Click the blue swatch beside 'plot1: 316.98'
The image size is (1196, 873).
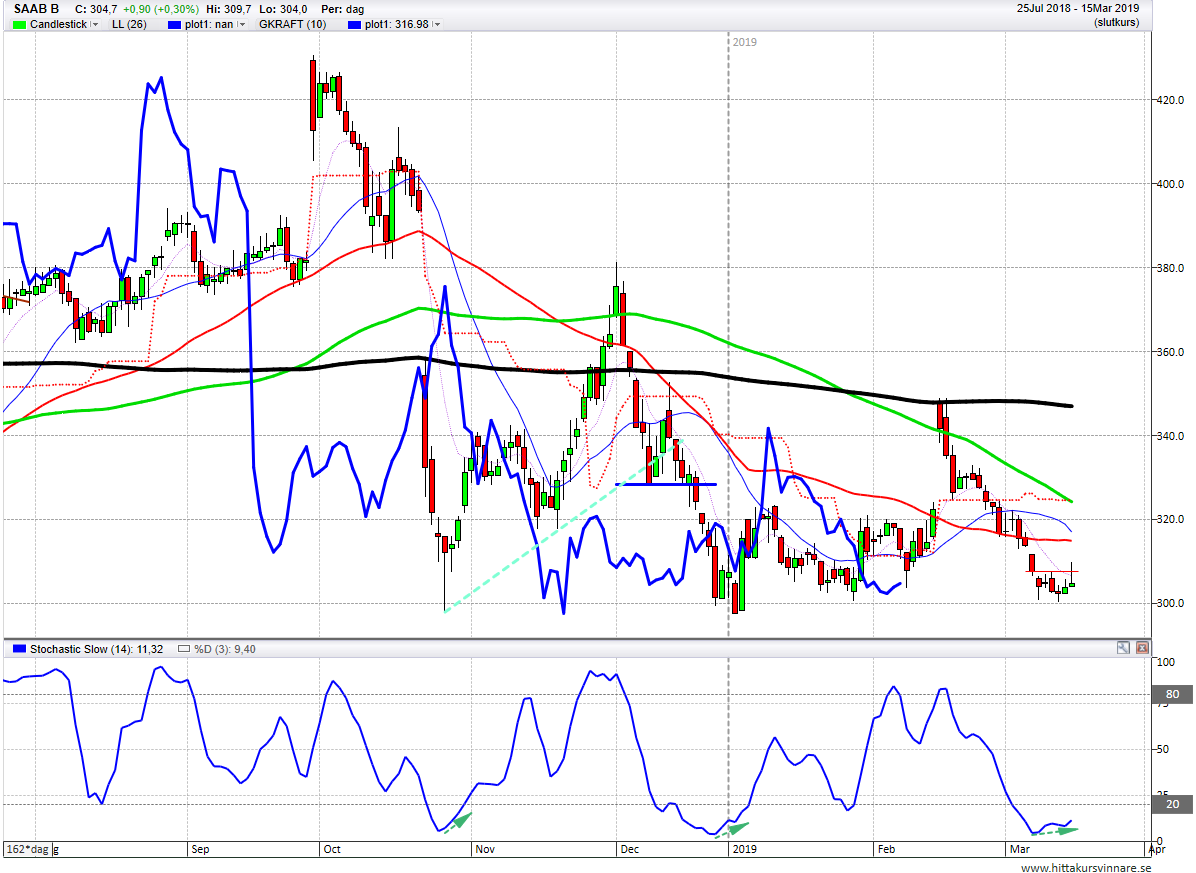point(355,24)
